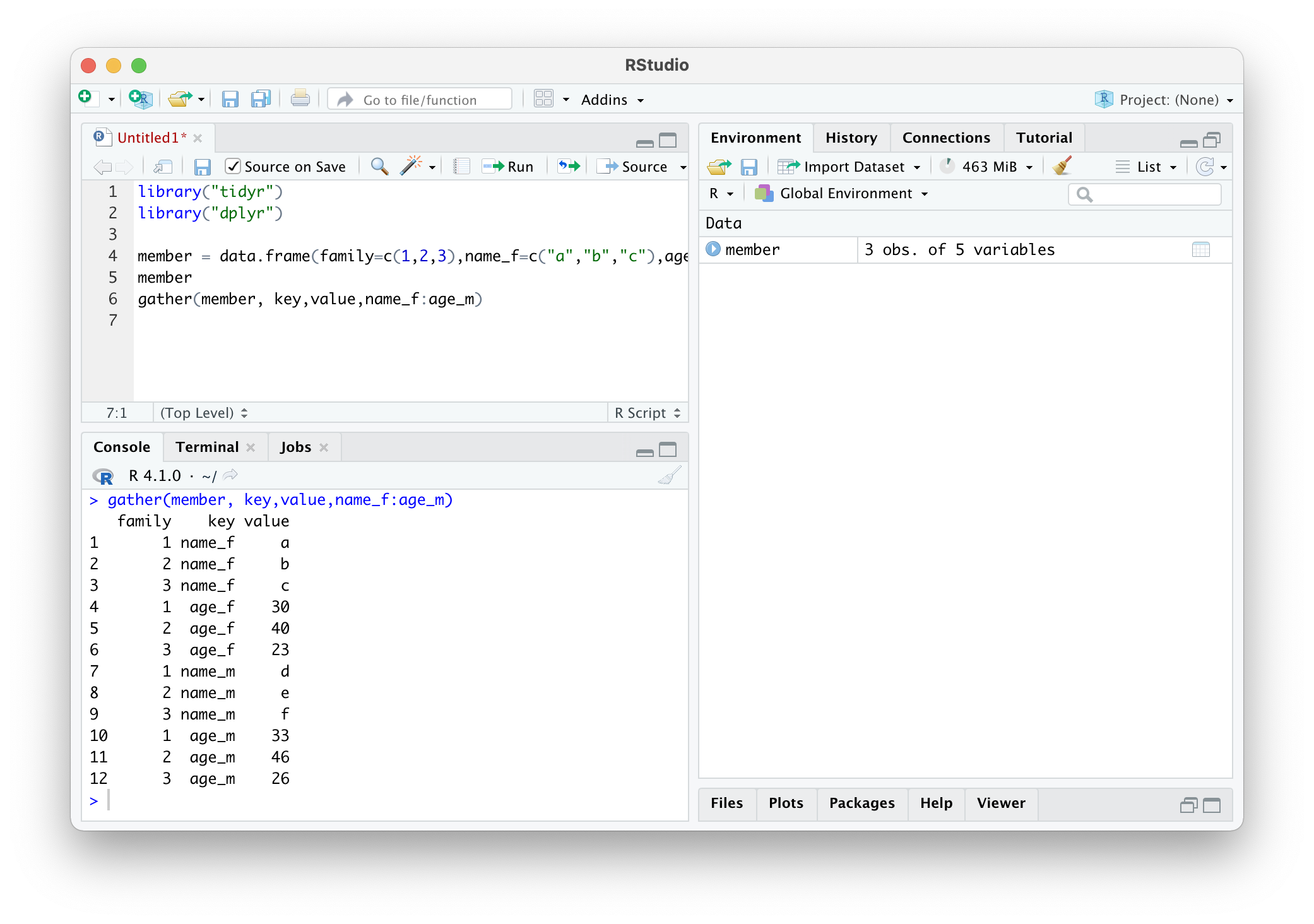Viewport: 1314px width, 924px height.
Task: Open the Help tab
Action: [x=936, y=803]
